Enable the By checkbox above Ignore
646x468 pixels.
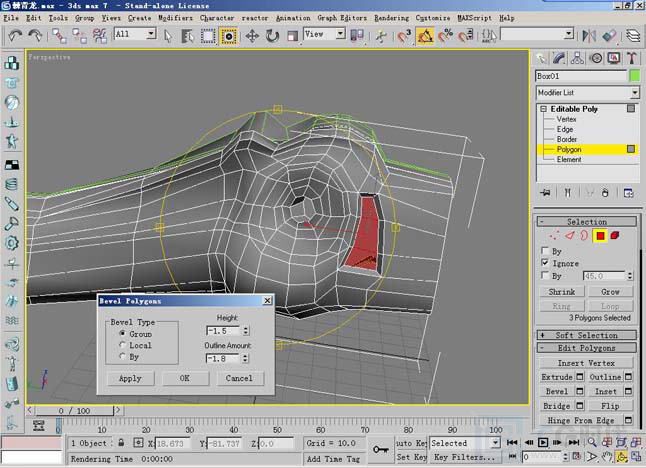pyautogui.click(x=545, y=250)
